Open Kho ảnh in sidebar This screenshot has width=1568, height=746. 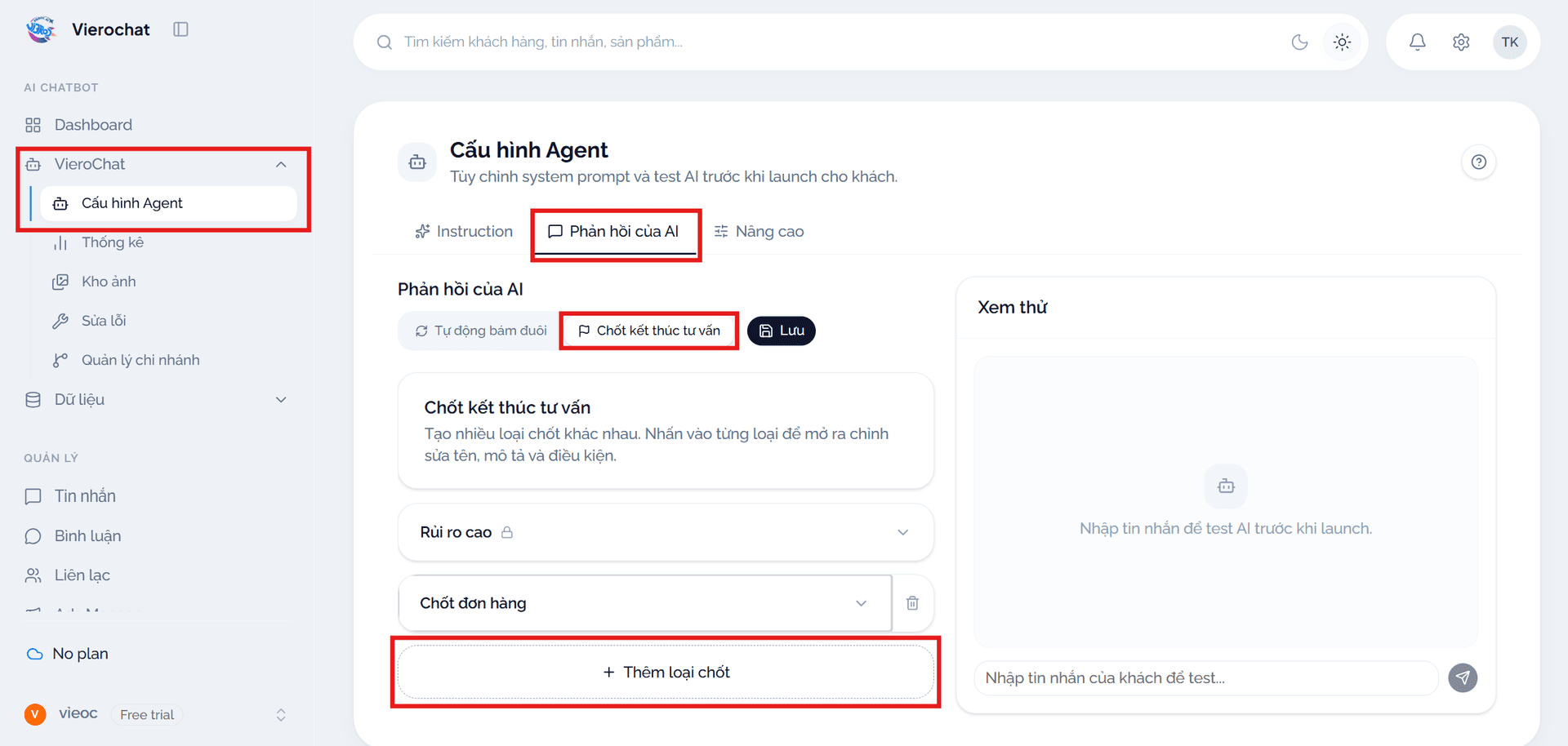point(109,282)
